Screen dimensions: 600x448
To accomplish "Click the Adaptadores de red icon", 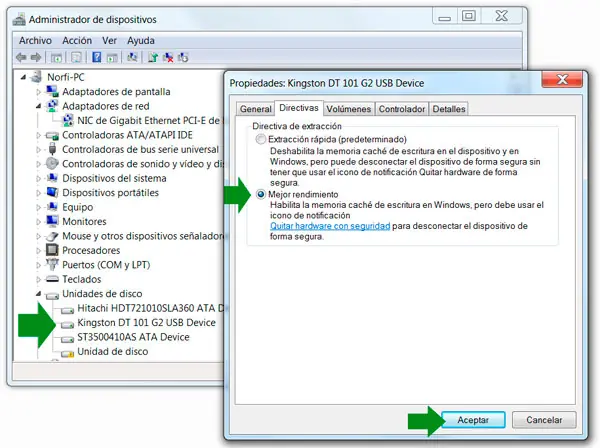I will click(x=52, y=106).
